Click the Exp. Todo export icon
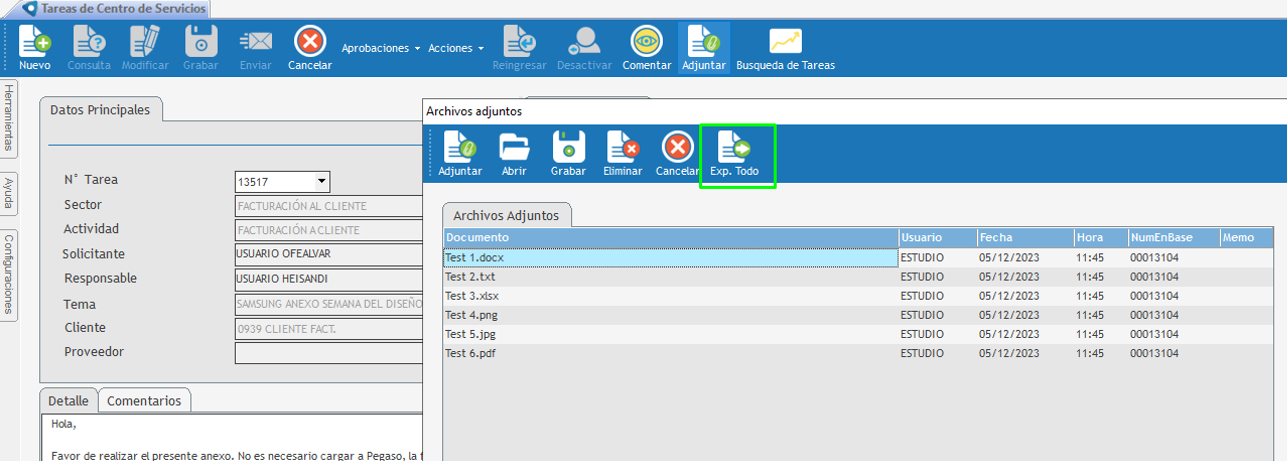The image size is (1287, 461). (735, 149)
